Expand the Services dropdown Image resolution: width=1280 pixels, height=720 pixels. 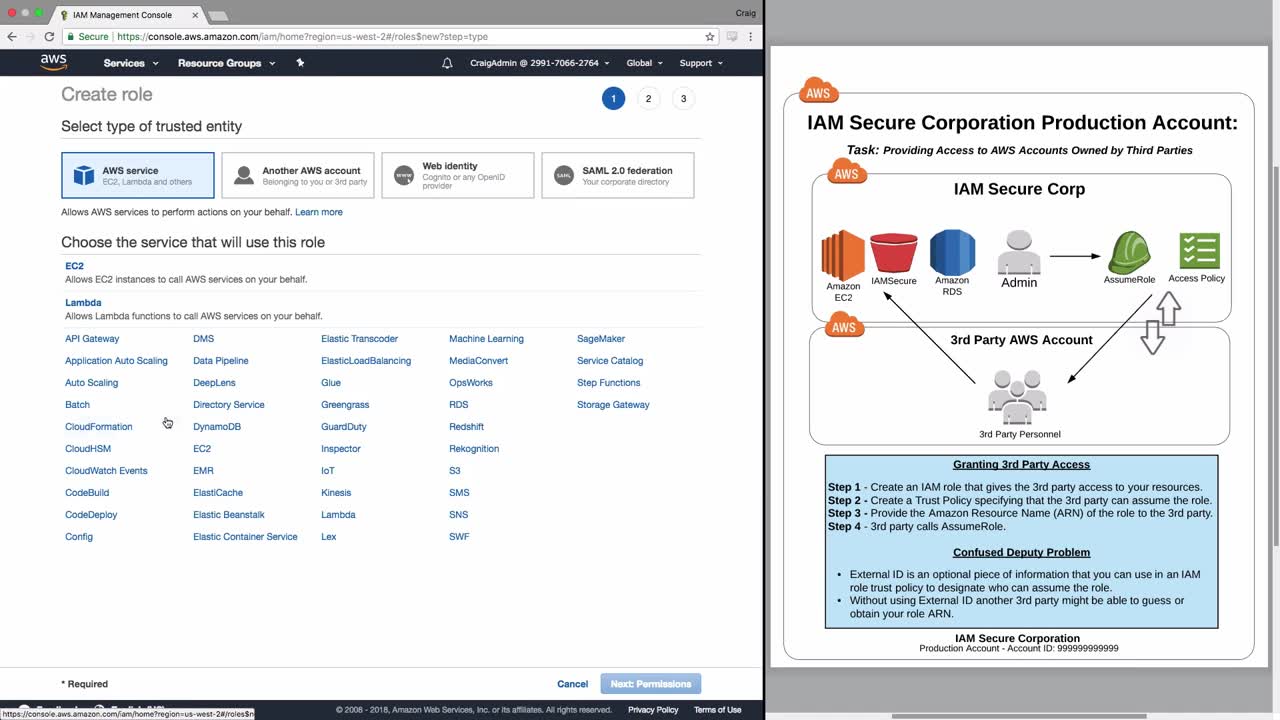click(130, 63)
